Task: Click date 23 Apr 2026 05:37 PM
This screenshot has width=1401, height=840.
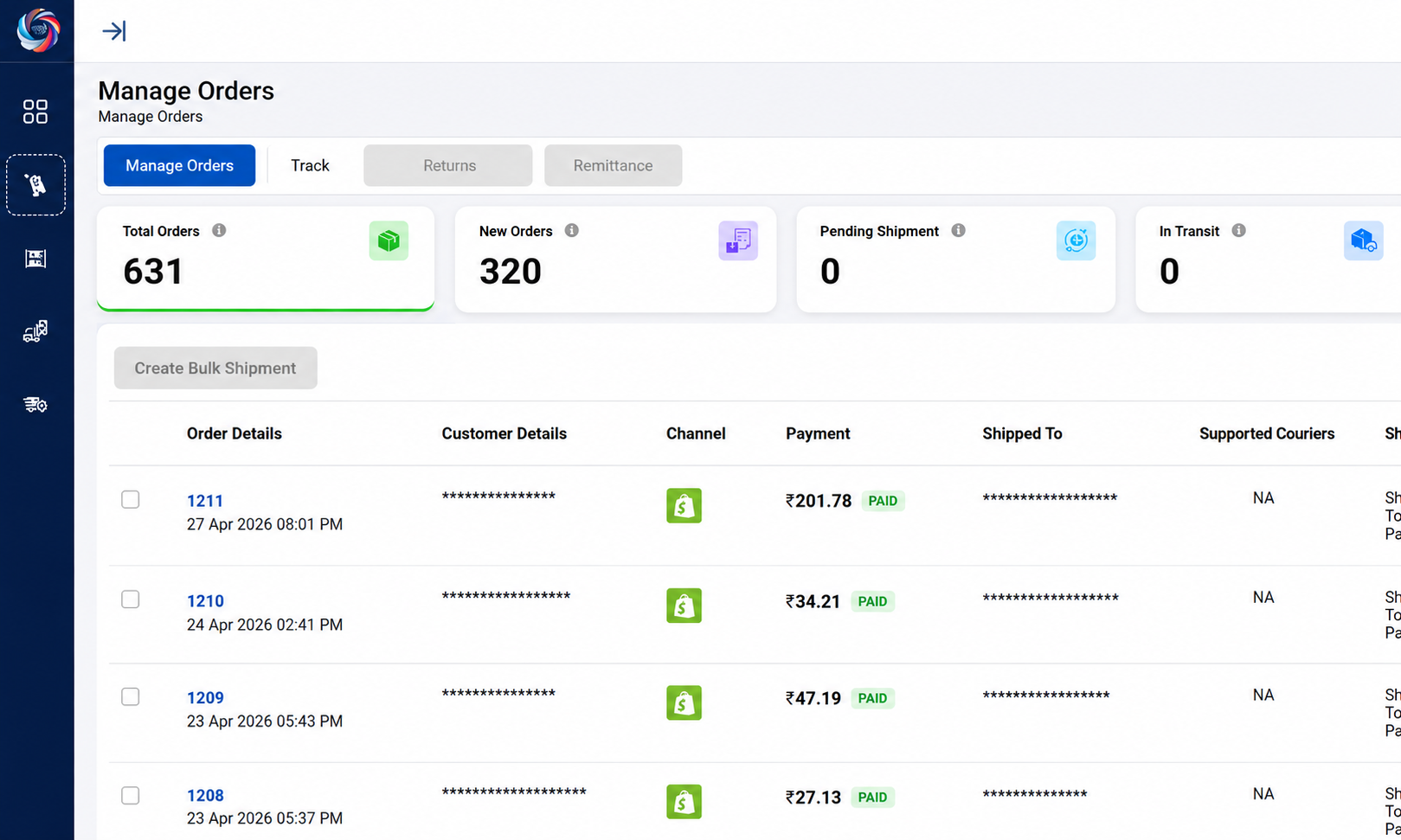Action: coord(265,818)
